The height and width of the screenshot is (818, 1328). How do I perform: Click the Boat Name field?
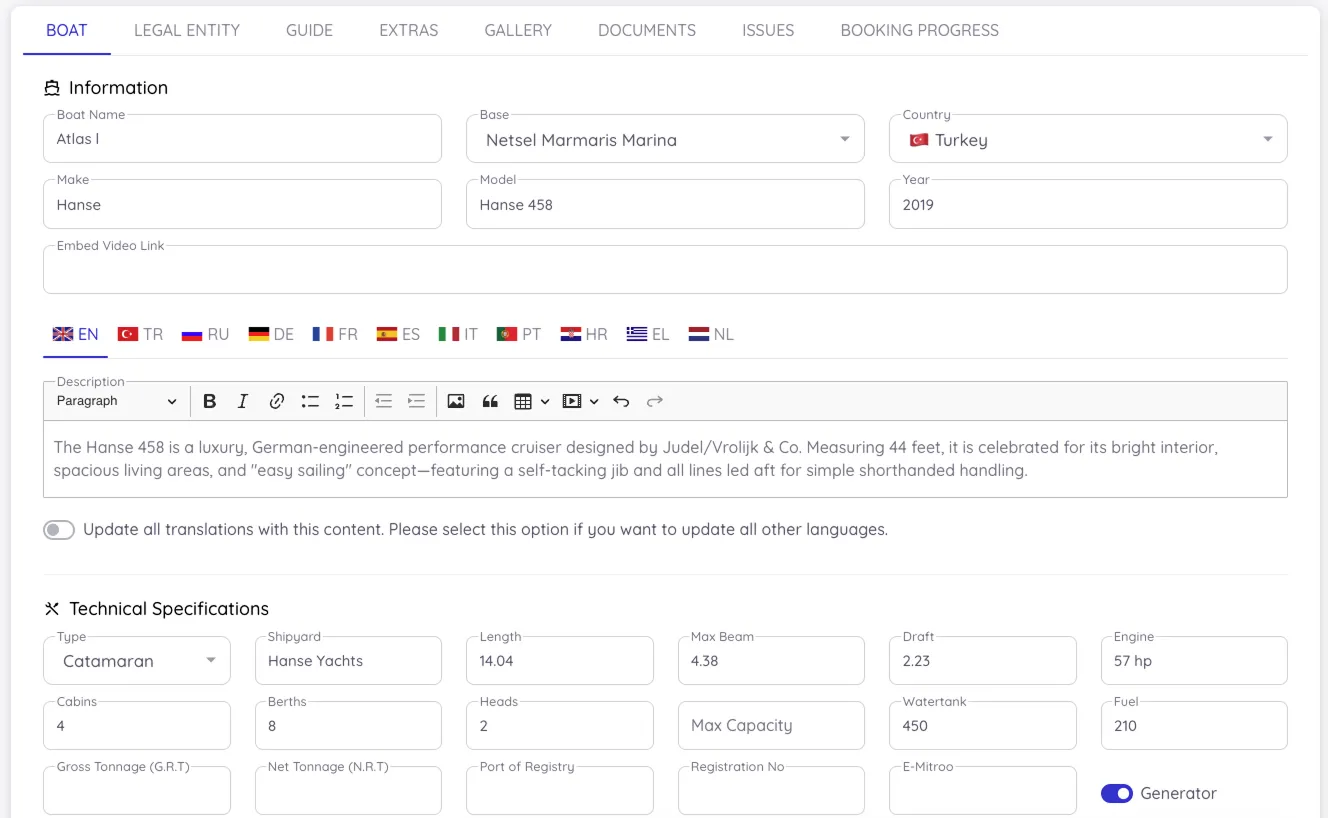[x=242, y=139]
